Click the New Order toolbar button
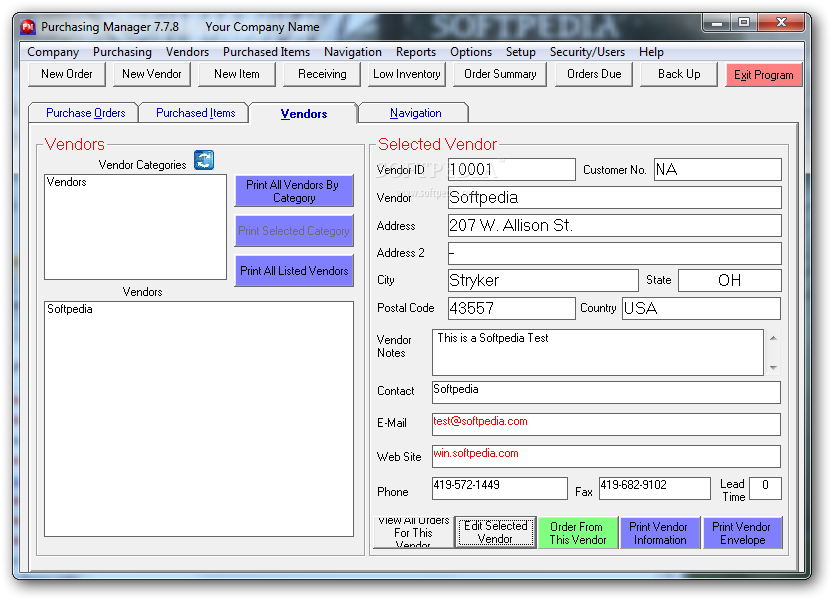This screenshot has width=832, height=600. (67, 74)
